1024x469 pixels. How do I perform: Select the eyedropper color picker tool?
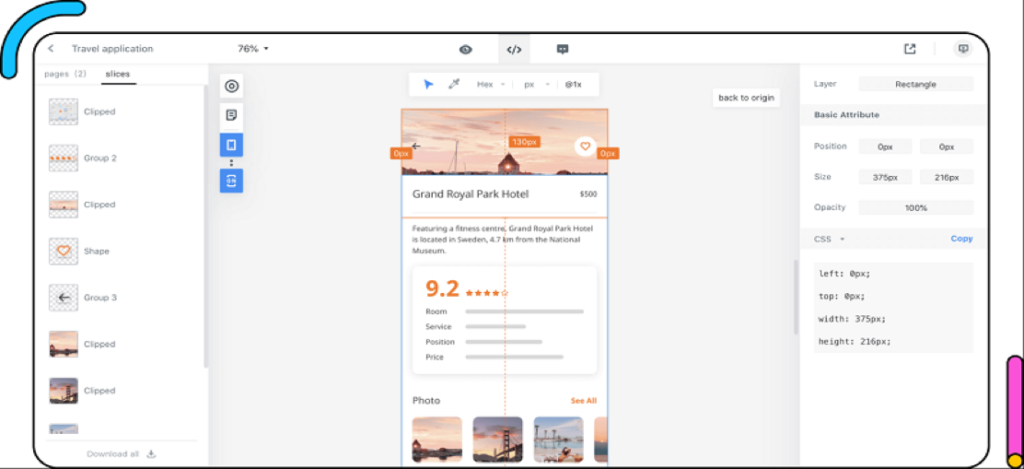(x=453, y=85)
